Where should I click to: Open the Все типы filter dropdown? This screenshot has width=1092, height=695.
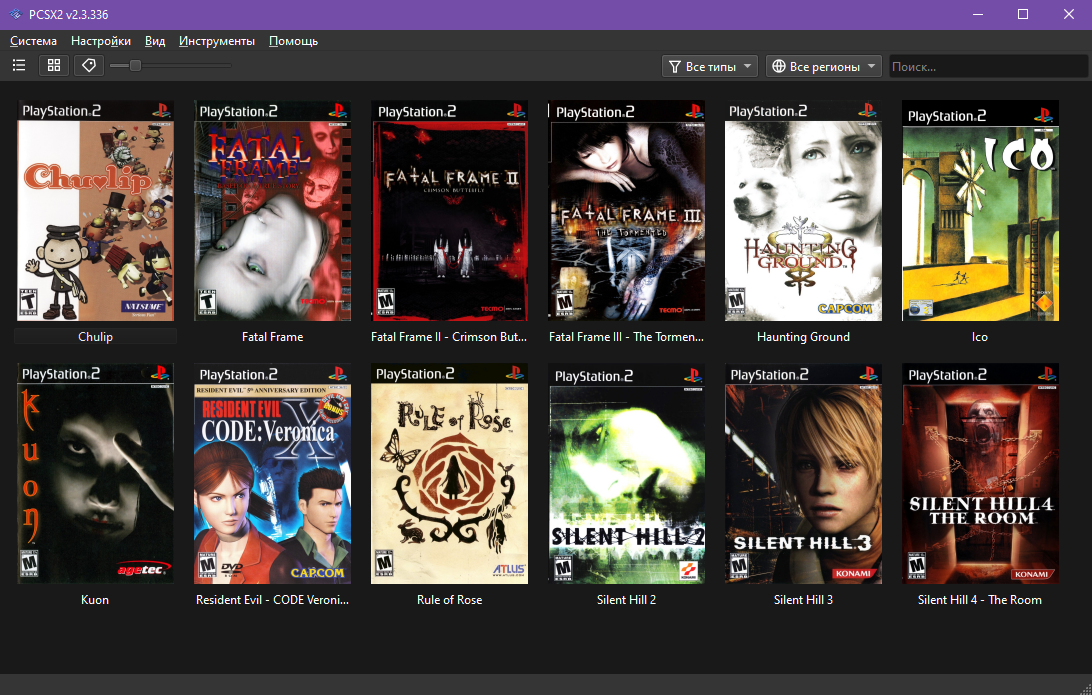(710, 66)
